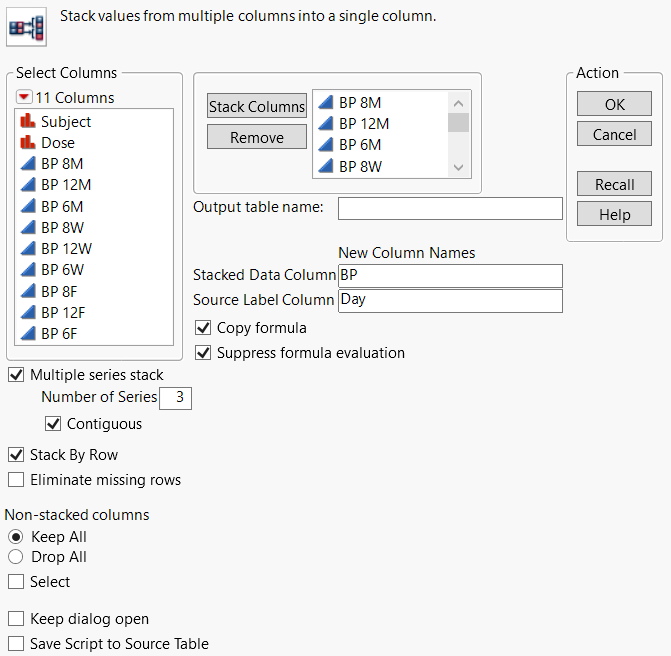Select BP 6W in Select Columns list

62,270
